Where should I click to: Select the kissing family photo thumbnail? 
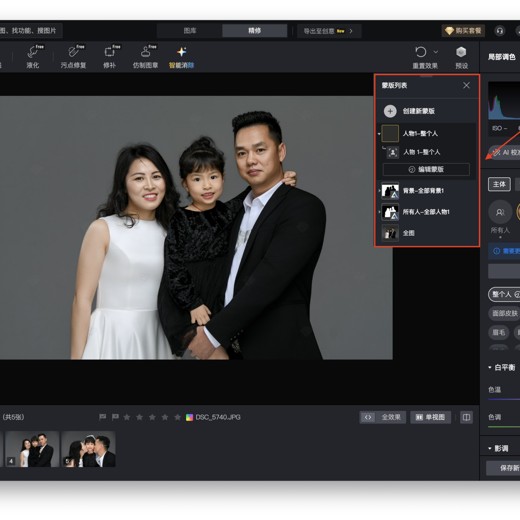coord(88,449)
